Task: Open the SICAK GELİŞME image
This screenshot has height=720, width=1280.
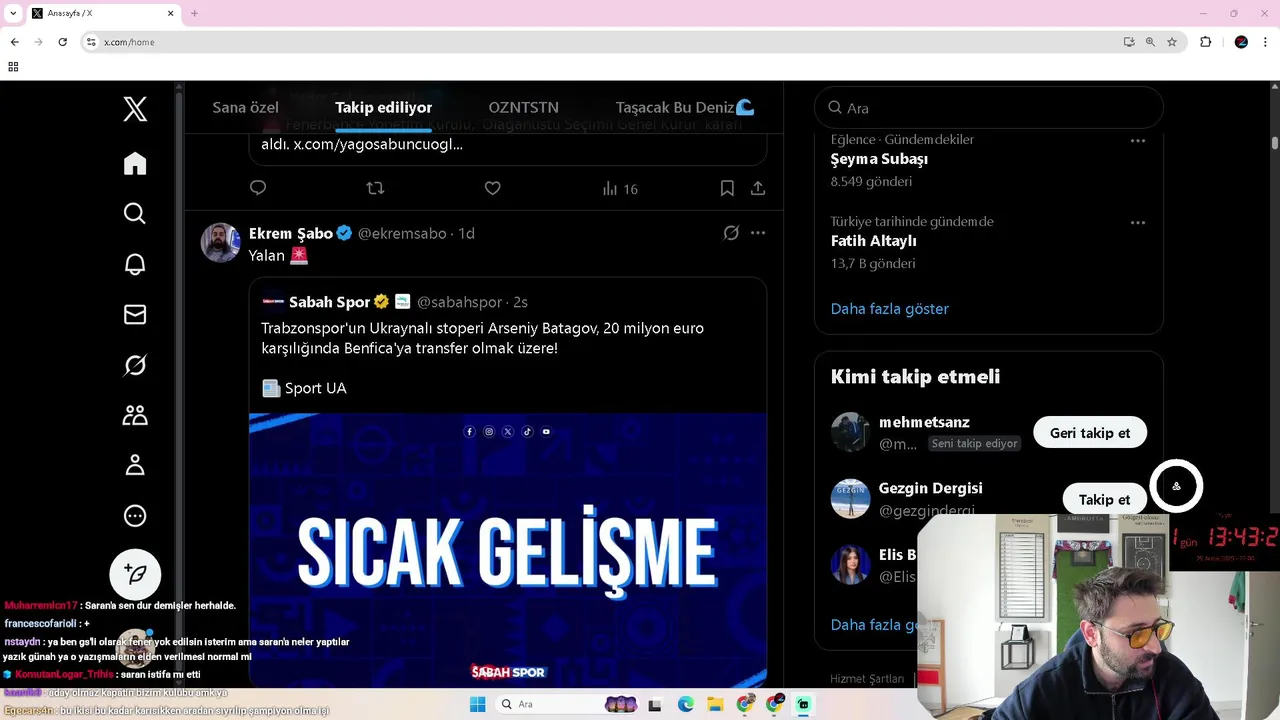Action: coord(508,550)
